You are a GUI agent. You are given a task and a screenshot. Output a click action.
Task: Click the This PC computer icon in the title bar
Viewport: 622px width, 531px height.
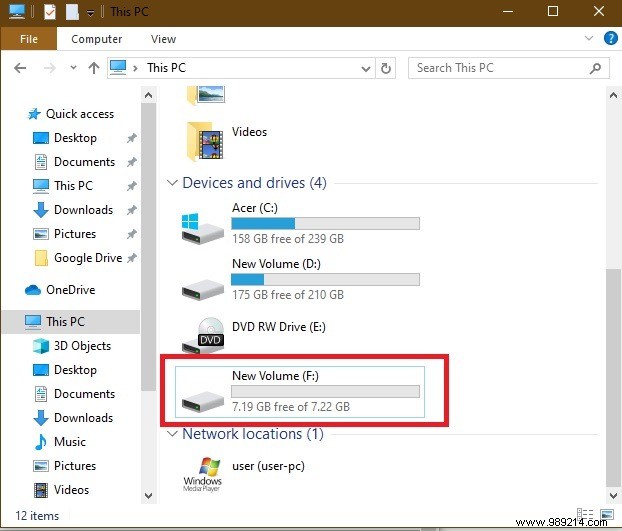click(17, 12)
